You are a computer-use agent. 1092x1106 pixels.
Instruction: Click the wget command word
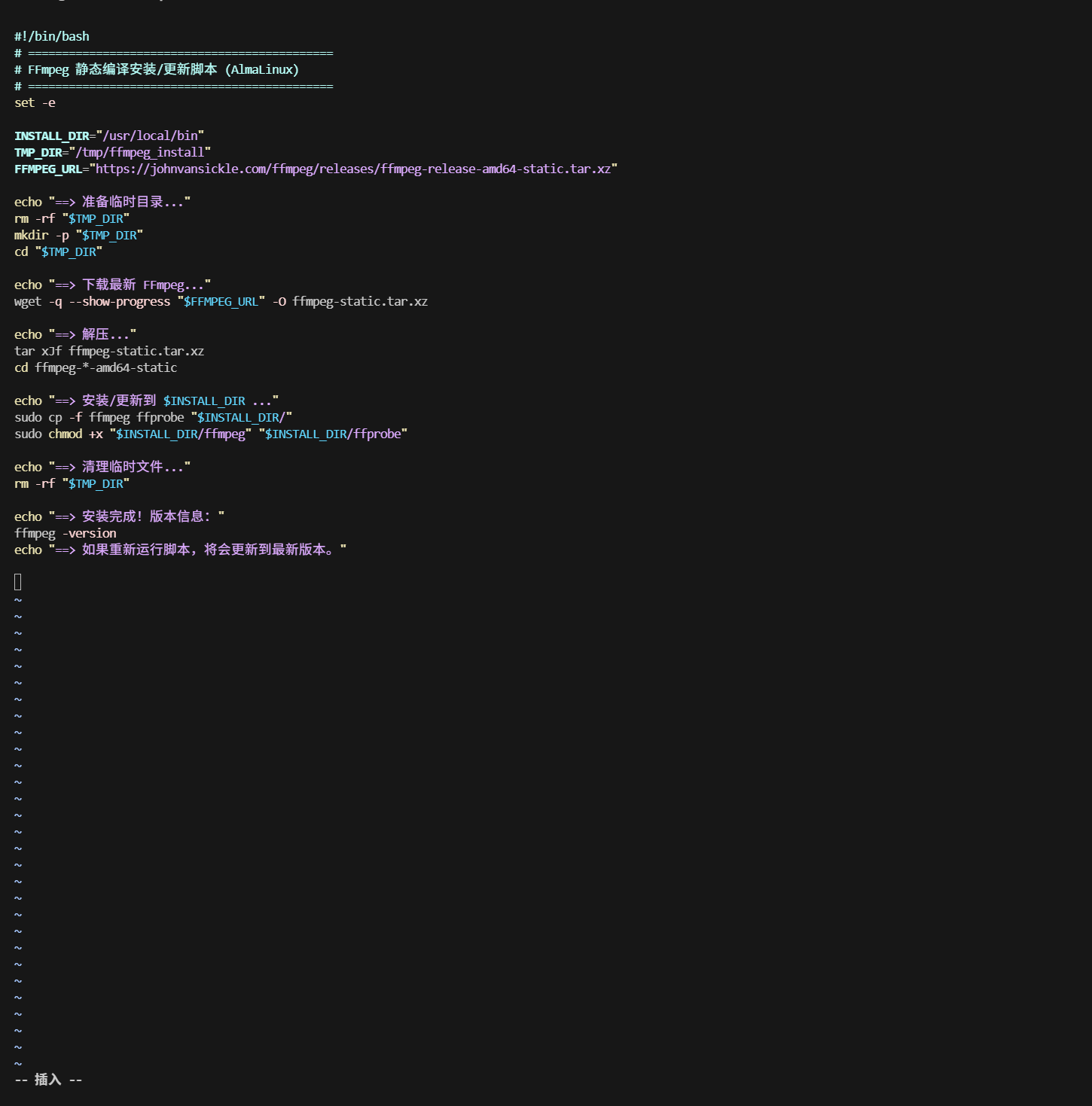tap(28, 301)
